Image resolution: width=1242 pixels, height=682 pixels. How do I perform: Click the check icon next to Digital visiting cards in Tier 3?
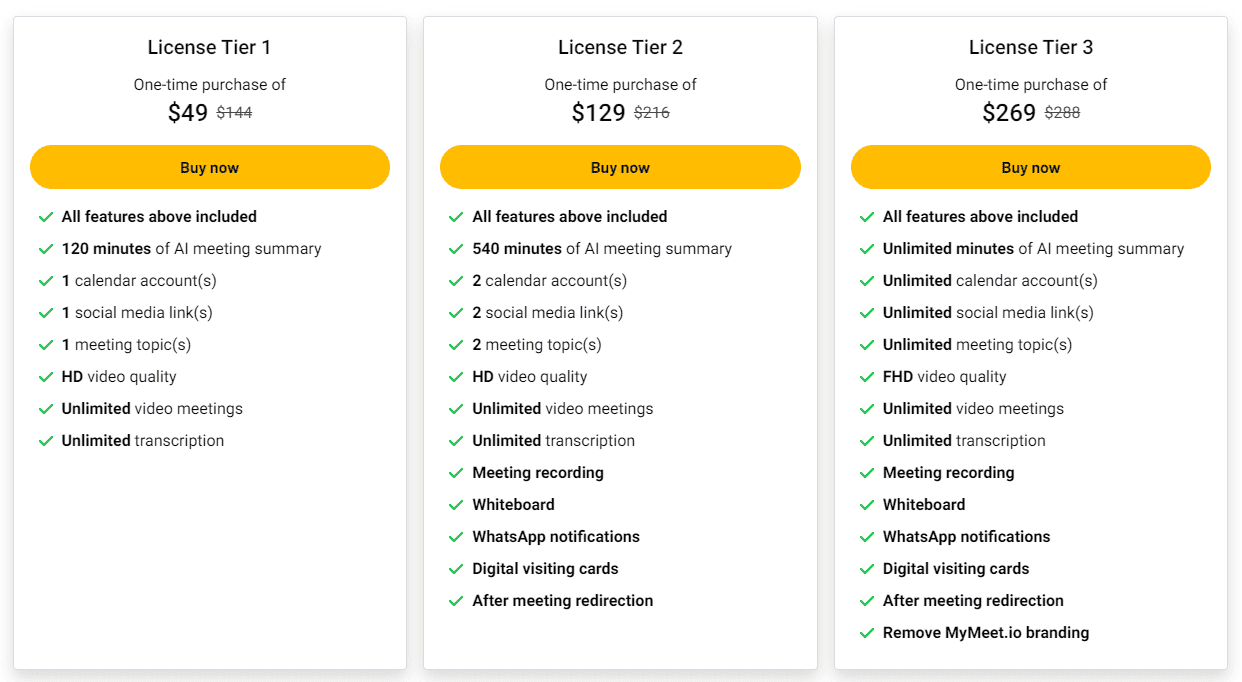click(x=867, y=568)
